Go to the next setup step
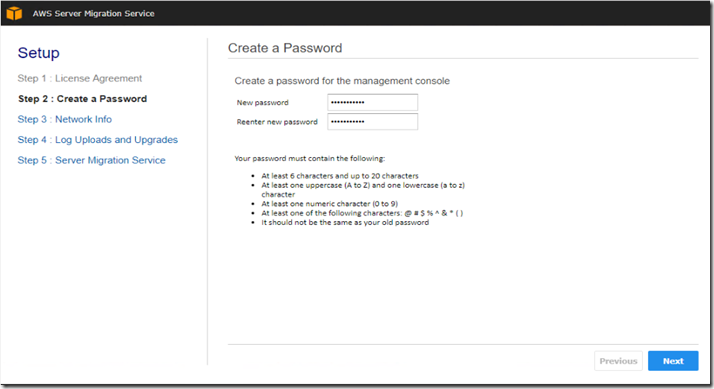The height and width of the screenshot is (389, 714). coord(673,361)
